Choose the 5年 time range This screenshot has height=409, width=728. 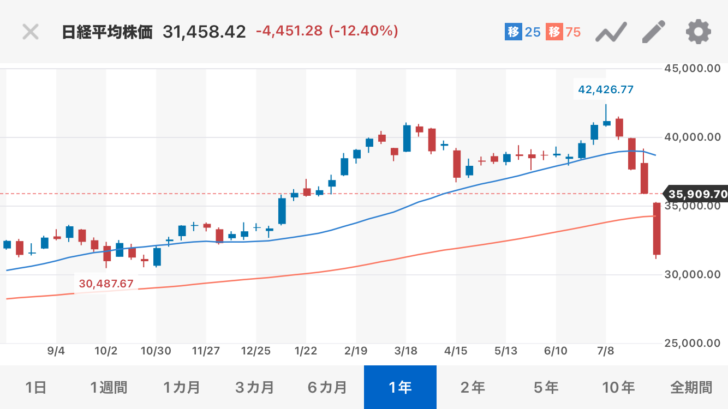coord(546,387)
